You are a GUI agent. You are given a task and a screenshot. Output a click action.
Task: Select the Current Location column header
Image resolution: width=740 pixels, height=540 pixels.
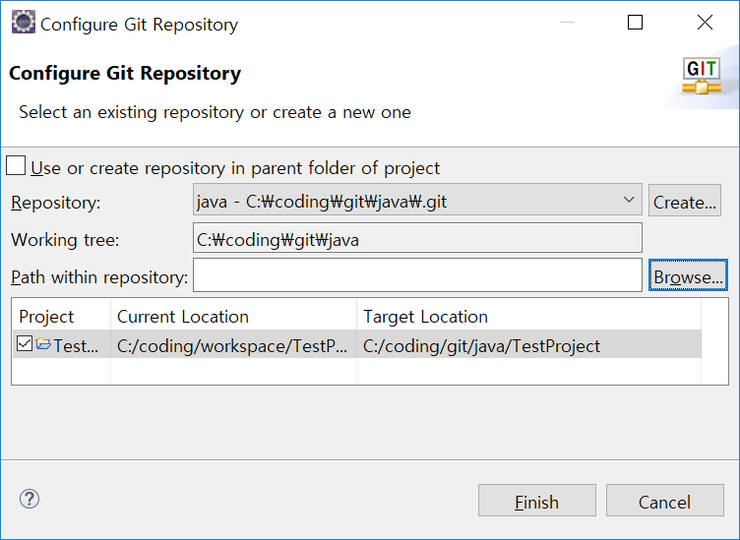233,316
